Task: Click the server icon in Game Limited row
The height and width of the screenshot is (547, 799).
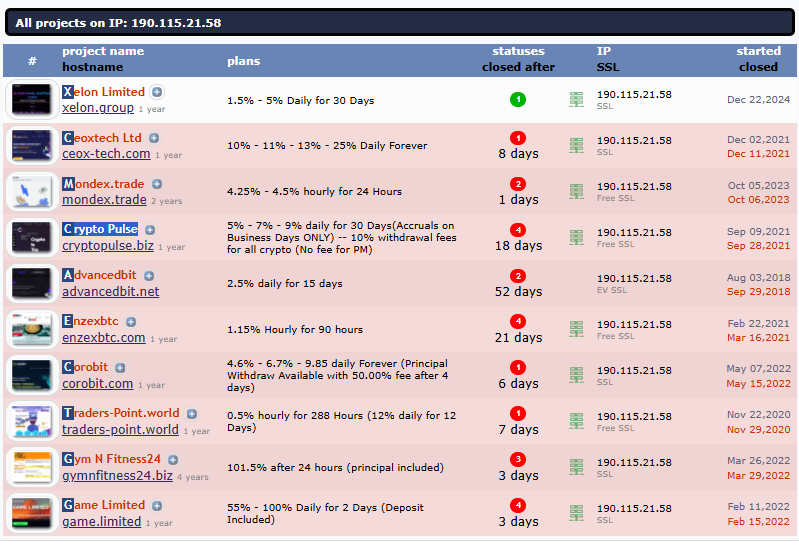Action: [x=576, y=513]
